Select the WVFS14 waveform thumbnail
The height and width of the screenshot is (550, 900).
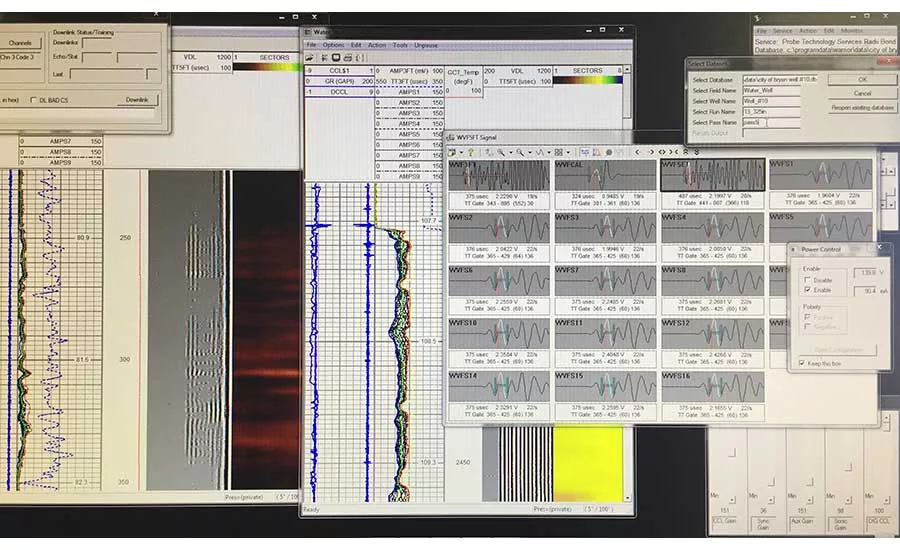499,386
